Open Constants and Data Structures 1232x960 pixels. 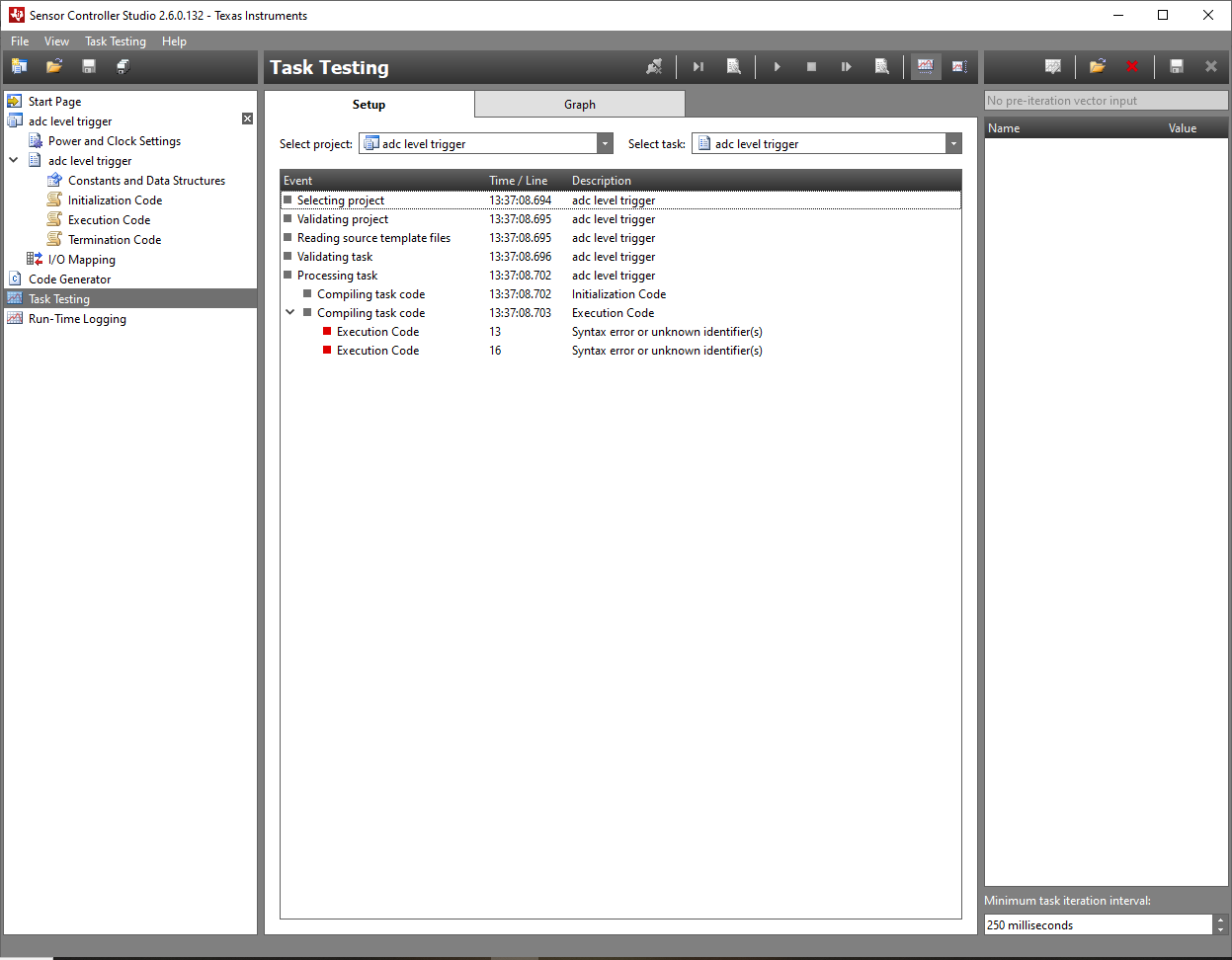[x=146, y=180]
